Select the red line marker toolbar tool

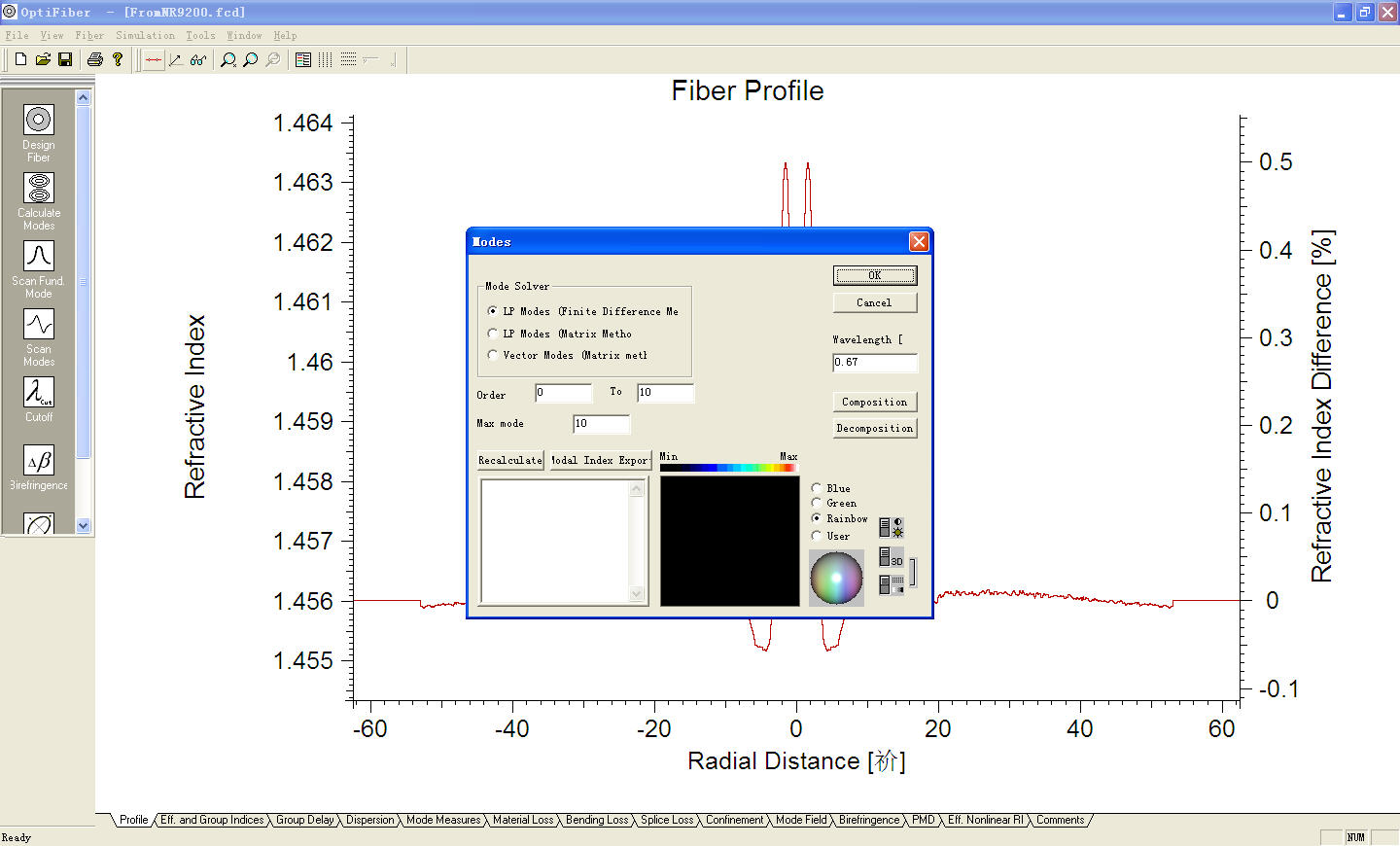[154, 59]
